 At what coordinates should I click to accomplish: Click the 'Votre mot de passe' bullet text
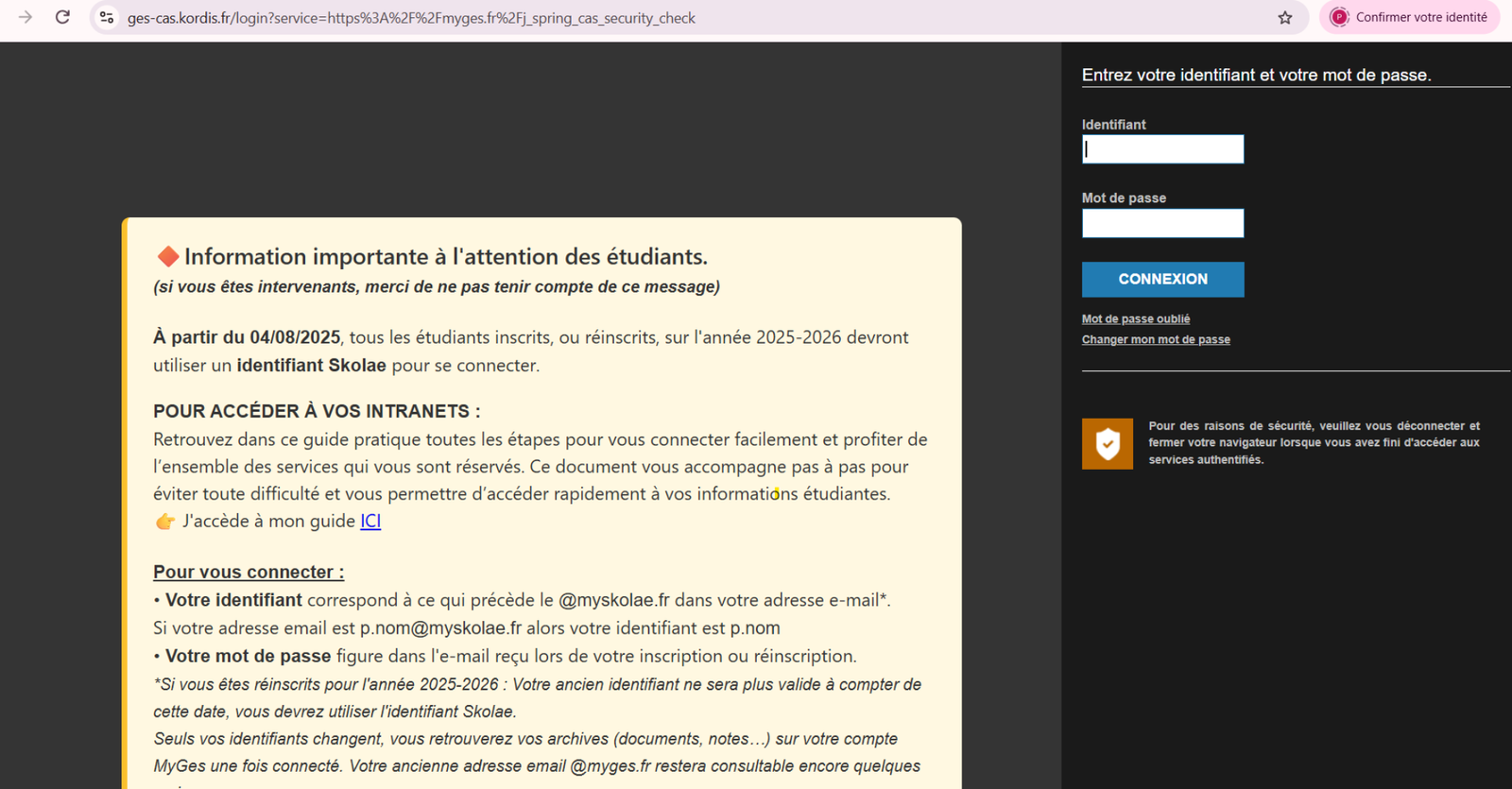pyautogui.click(x=248, y=656)
